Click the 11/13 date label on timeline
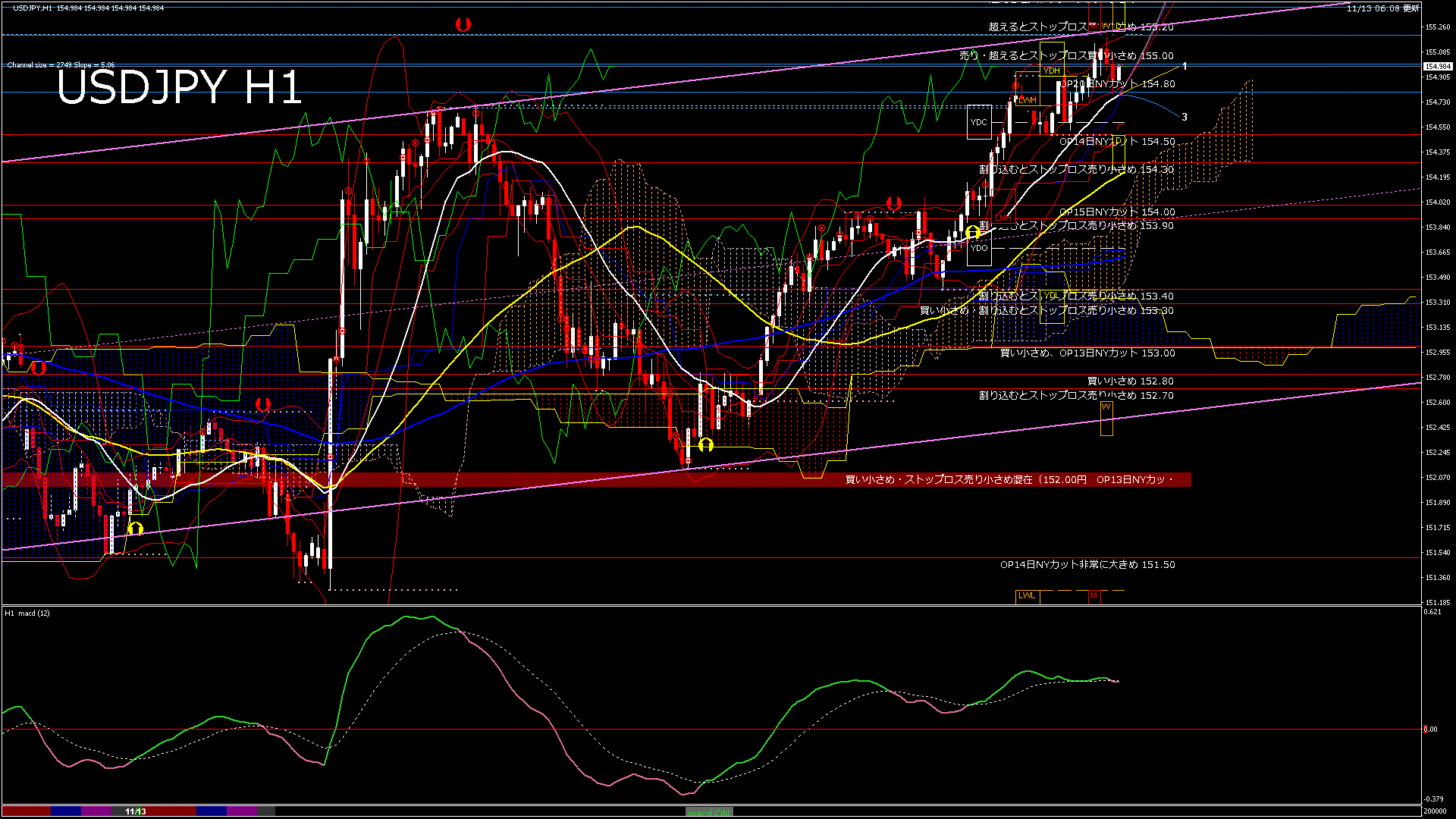The width and height of the screenshot is (1456, 819). pos(135,811)
